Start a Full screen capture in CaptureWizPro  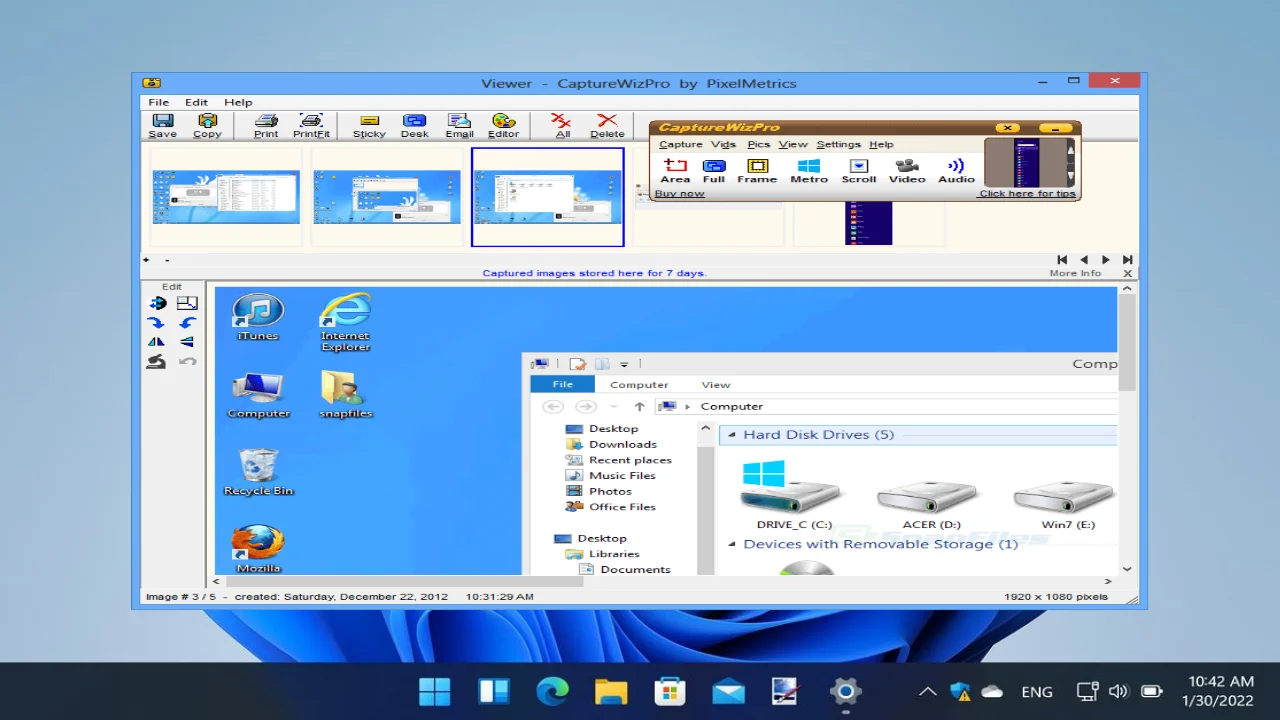pyautogui.click(x=714, y=171)
